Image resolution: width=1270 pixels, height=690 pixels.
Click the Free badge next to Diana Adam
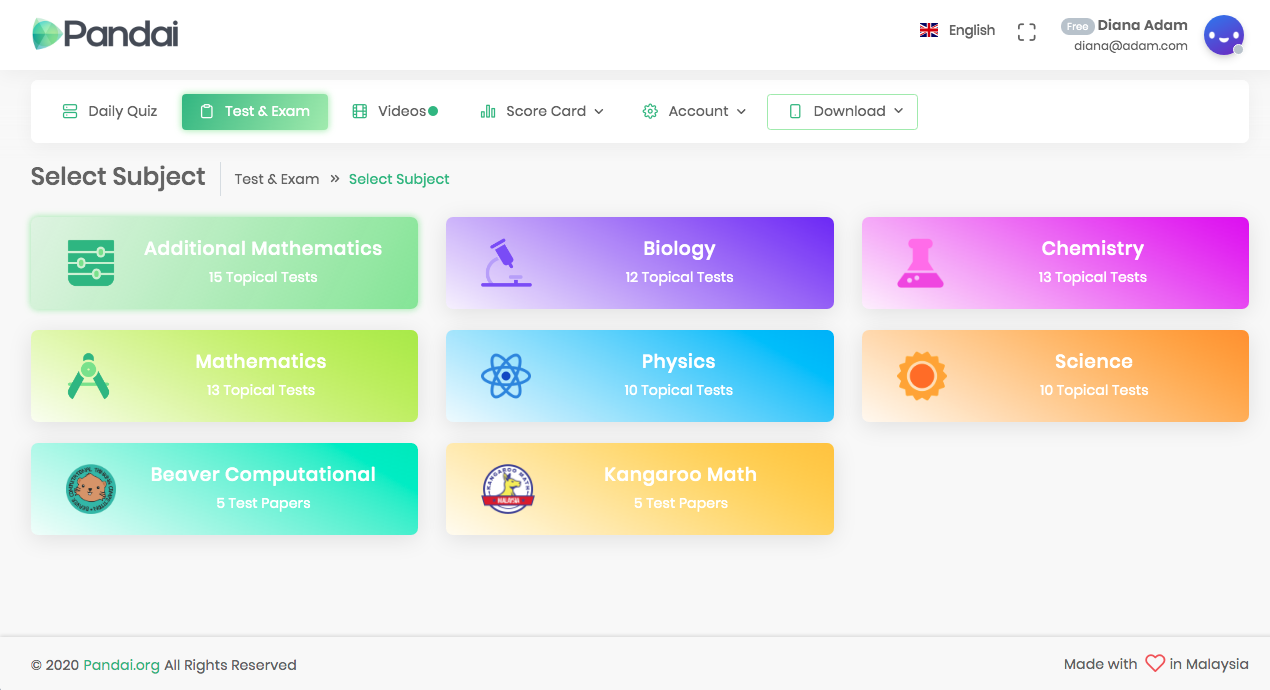(1078, 25)
